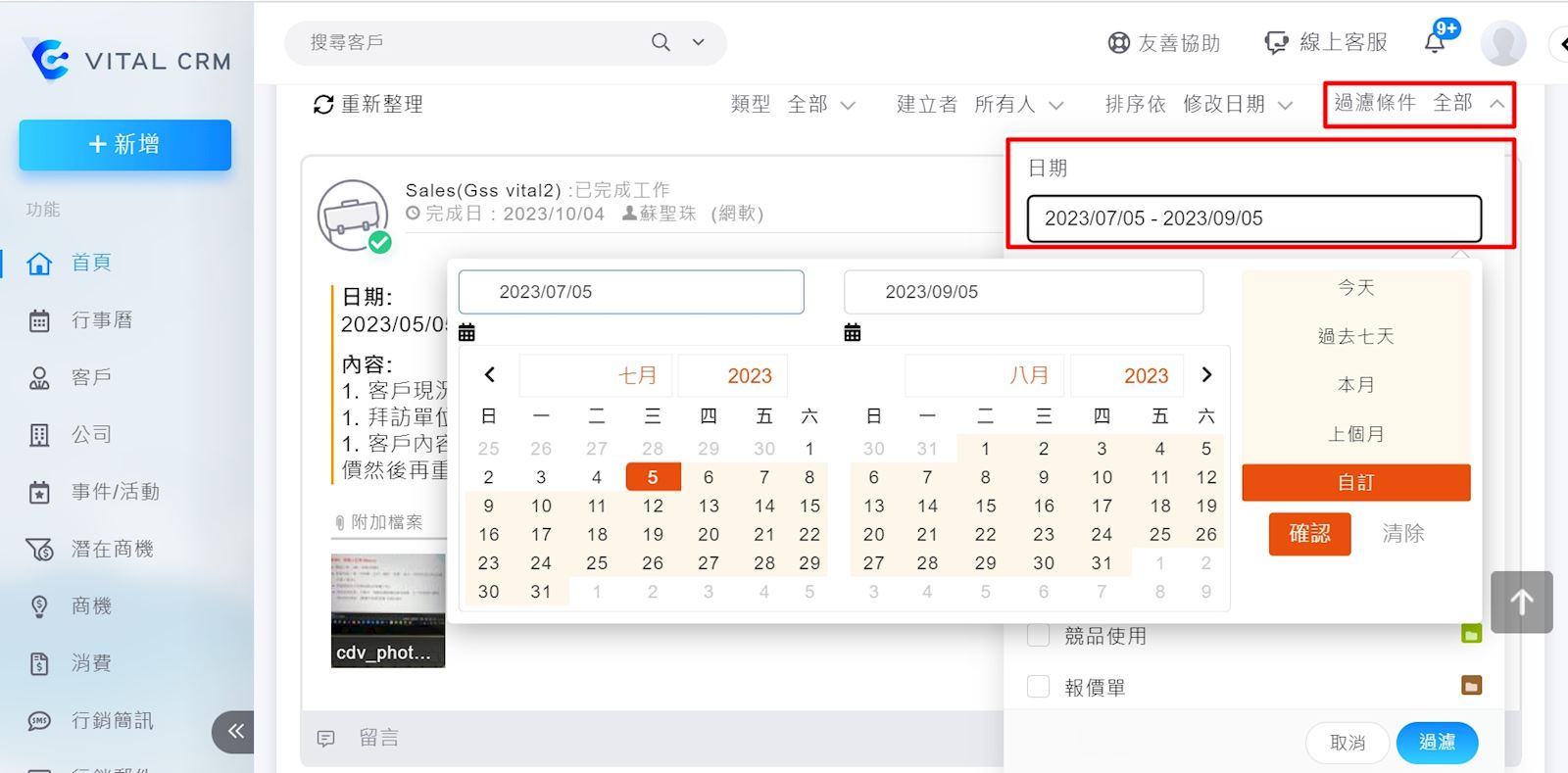Open the 排序依 修改日期 dropdown
The height and width of the screenshot is (773, 1568).
(x=1199, y=105)
